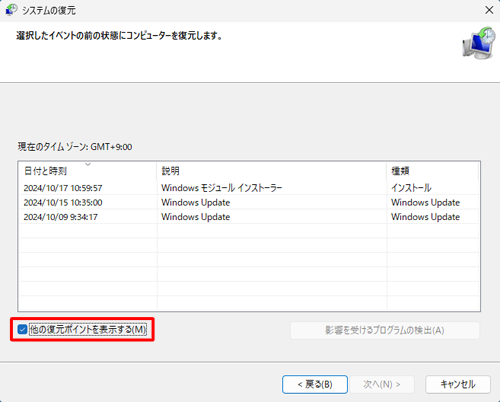
Task: Uncheck 他の復元ポイントを表示する checkbox
Action: pos(22,330)
